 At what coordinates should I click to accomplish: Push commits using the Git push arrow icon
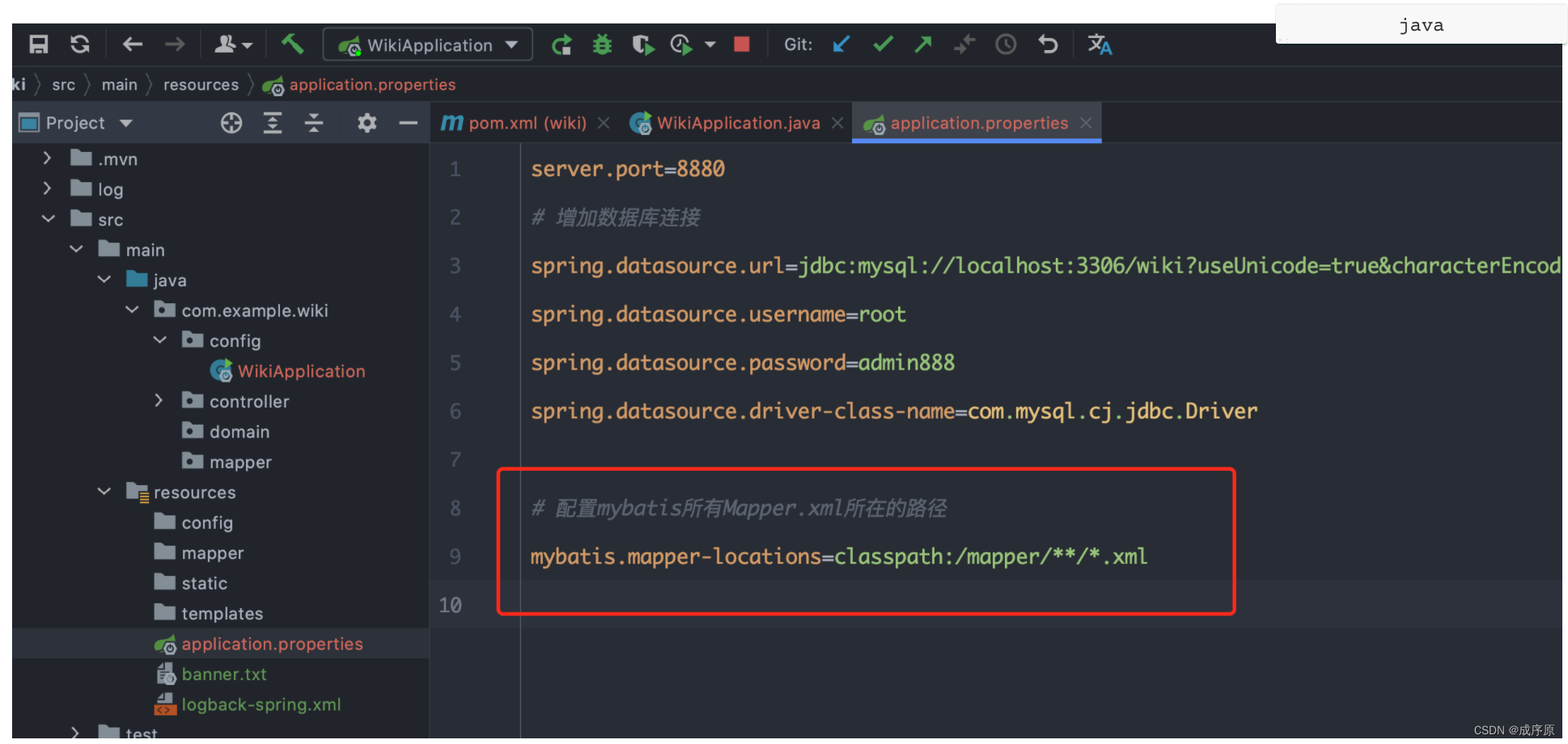pyautogui.click(x=922, y=44)
